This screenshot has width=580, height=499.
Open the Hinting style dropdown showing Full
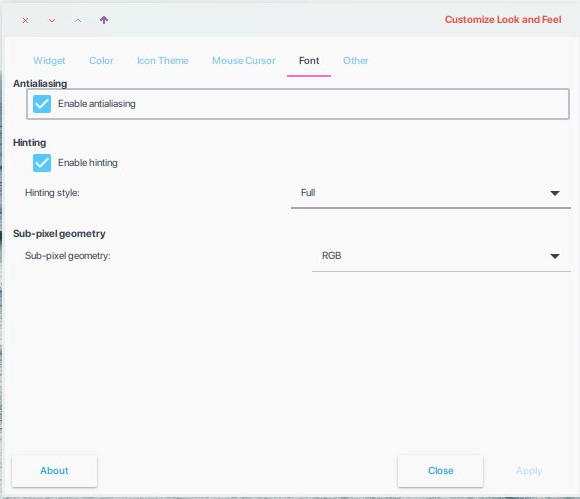pyautogui.click(x=431, y=193)
